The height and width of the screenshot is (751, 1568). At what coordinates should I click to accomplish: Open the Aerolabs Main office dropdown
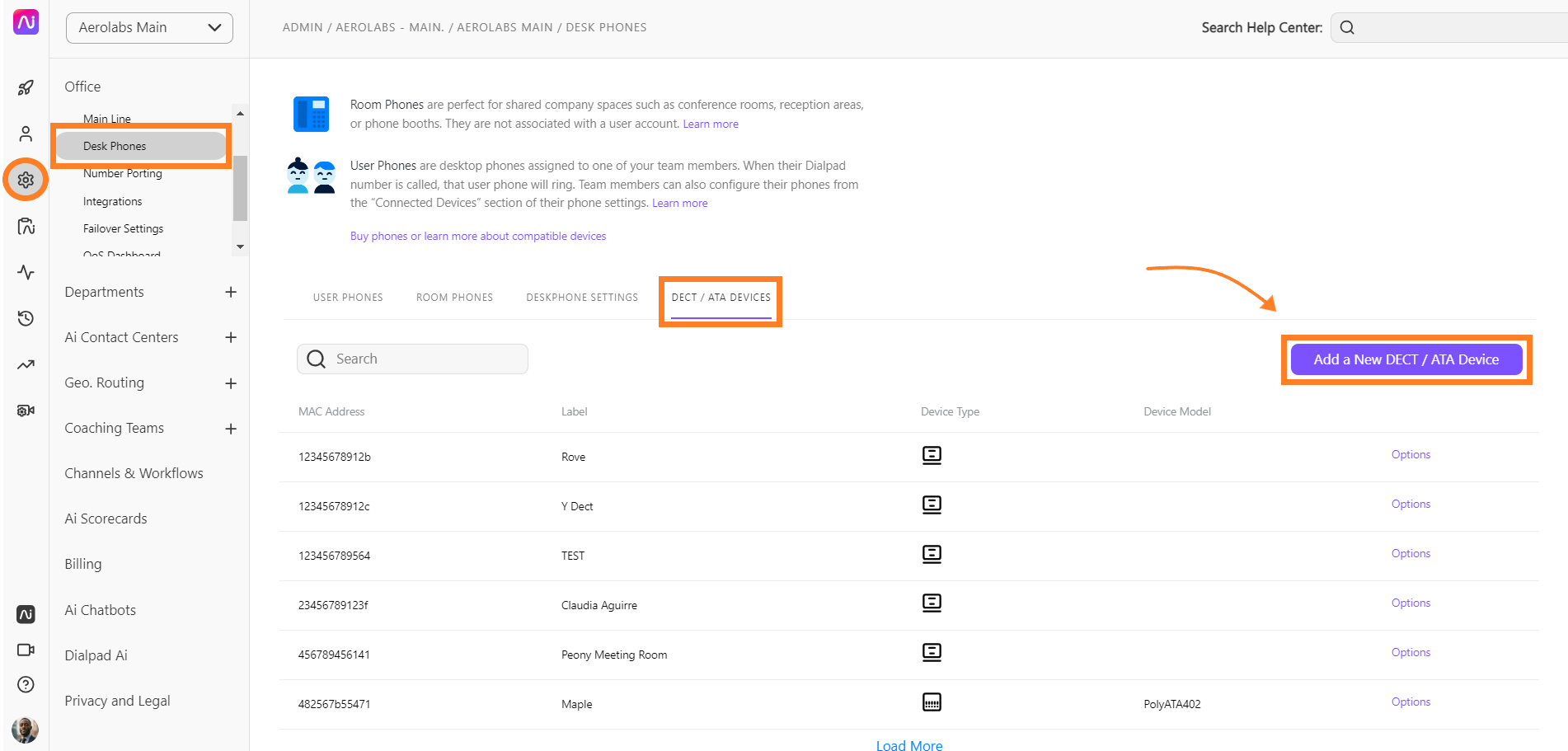click(x=149, y=27)
